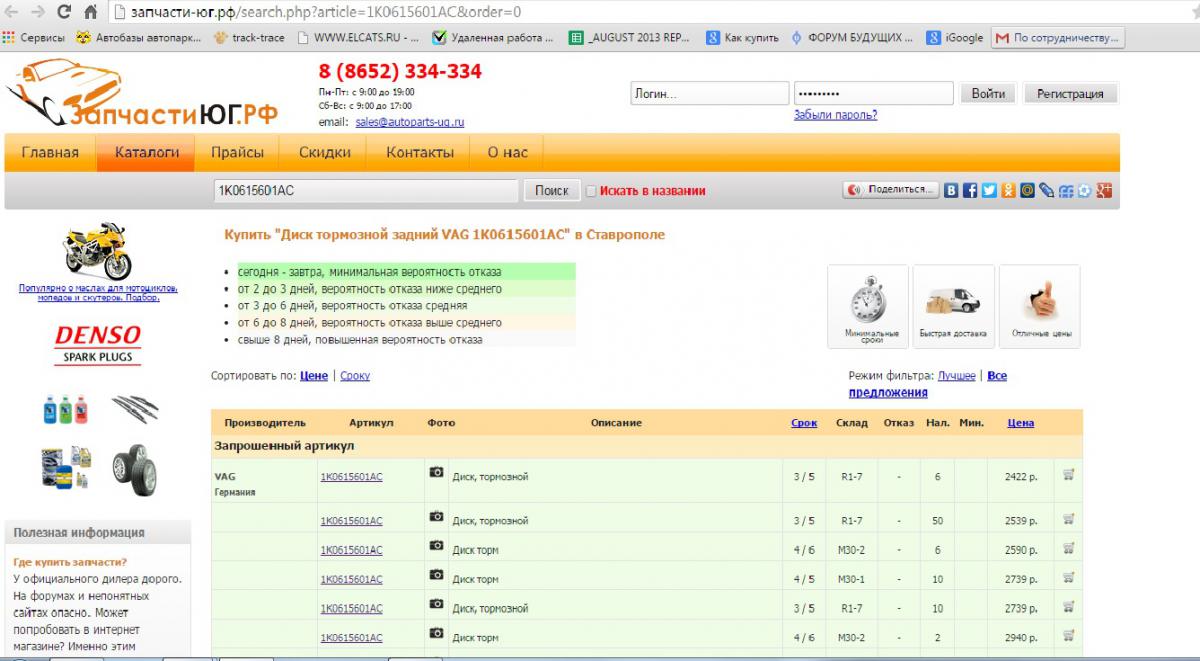
Task: Share via the Twitter icon
Action: tap(989, 190)
